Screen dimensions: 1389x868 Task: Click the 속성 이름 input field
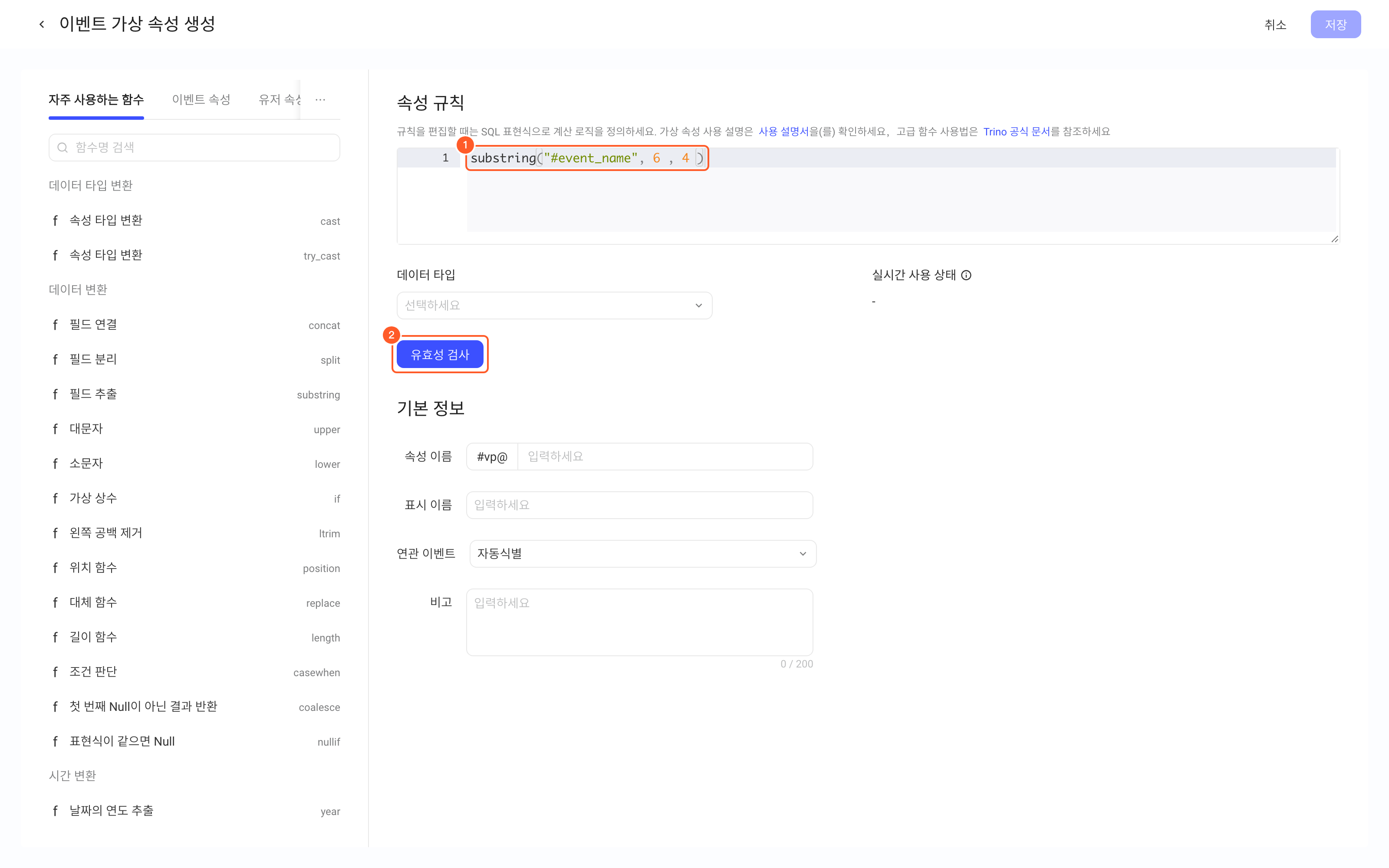pyautogui.click(x=665, y=457)
